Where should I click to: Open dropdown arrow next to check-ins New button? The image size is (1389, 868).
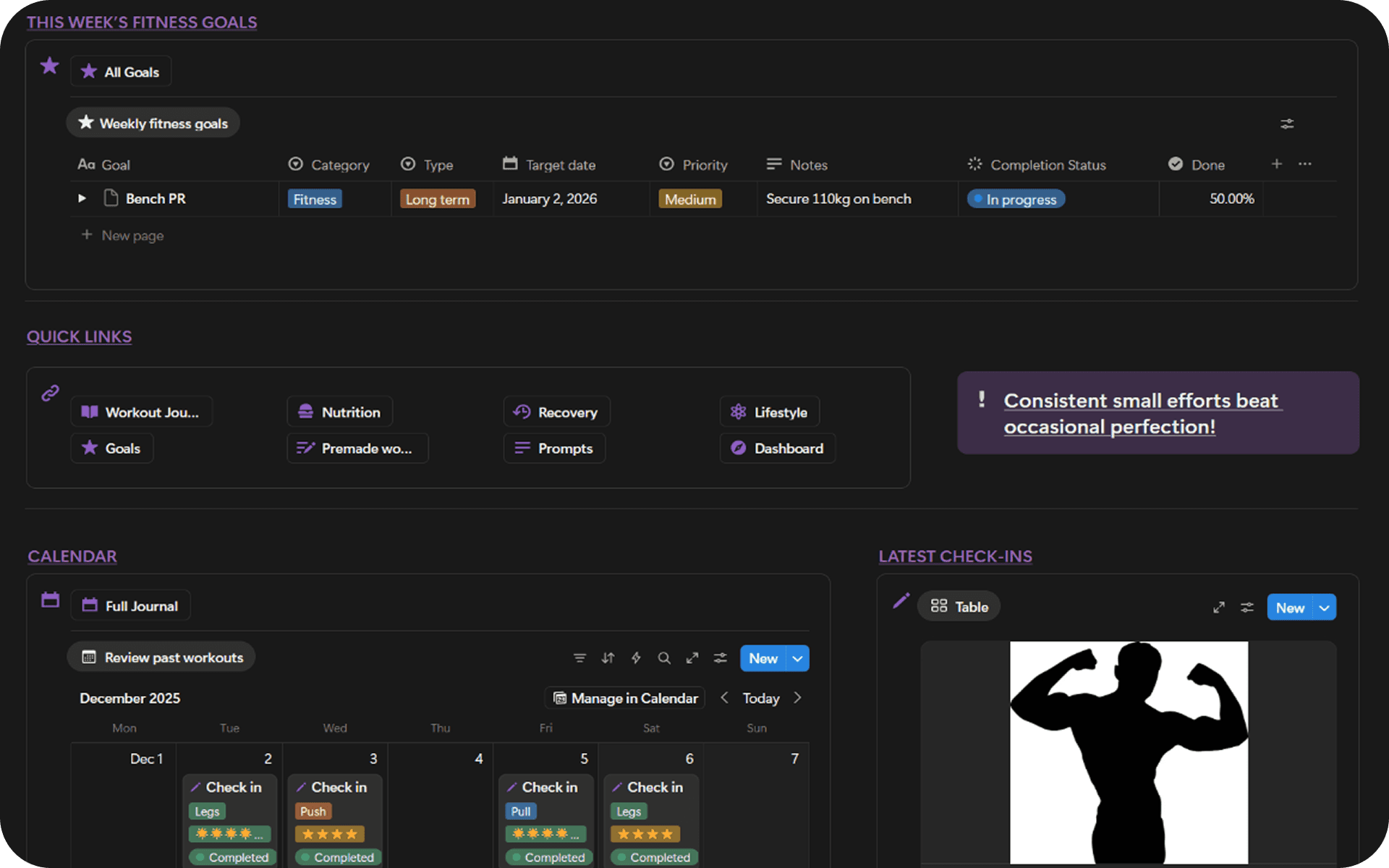pos(1324,608)
